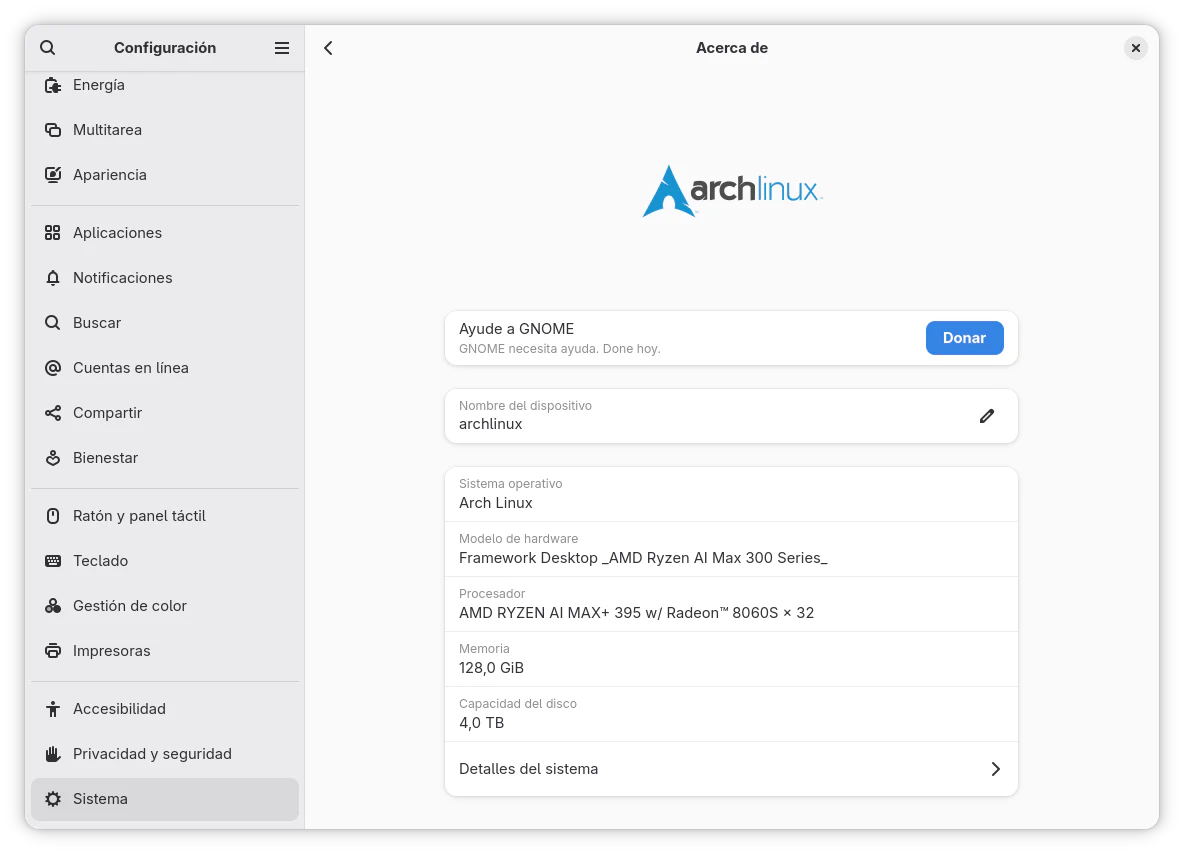Select Ratón y panel táctil
Image resolution: width=1184 pixels, height=854 pixels.
coord(139,516)
